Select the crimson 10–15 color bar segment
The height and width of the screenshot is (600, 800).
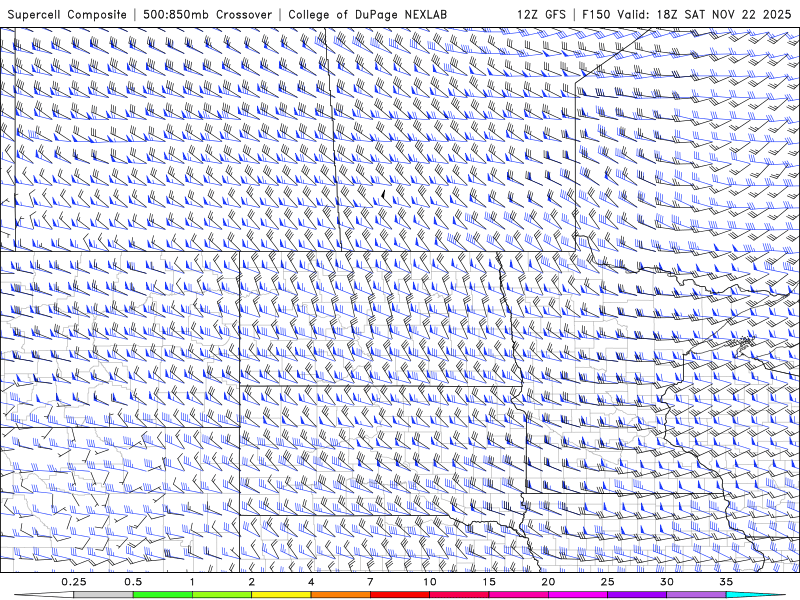coord(459,595)
